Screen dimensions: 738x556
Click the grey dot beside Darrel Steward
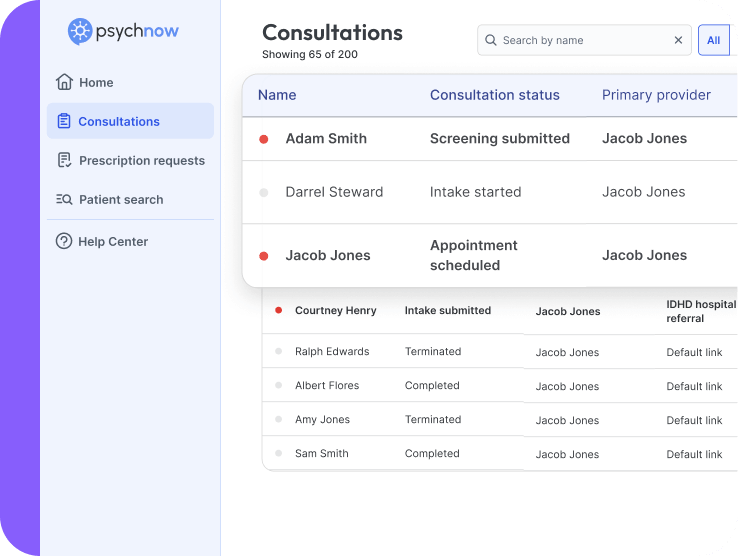pyautogui.click(x=264, y=192)
